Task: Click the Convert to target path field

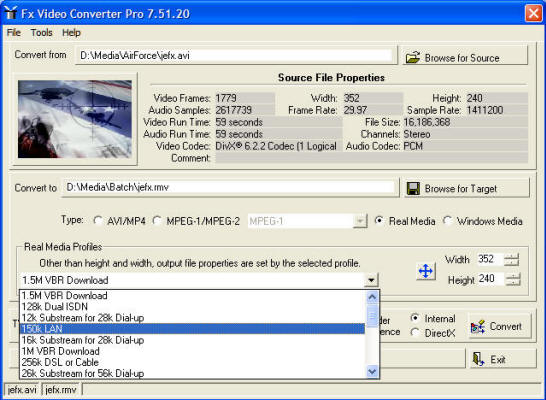Action: pyautogui.click(x=230, y=187)
